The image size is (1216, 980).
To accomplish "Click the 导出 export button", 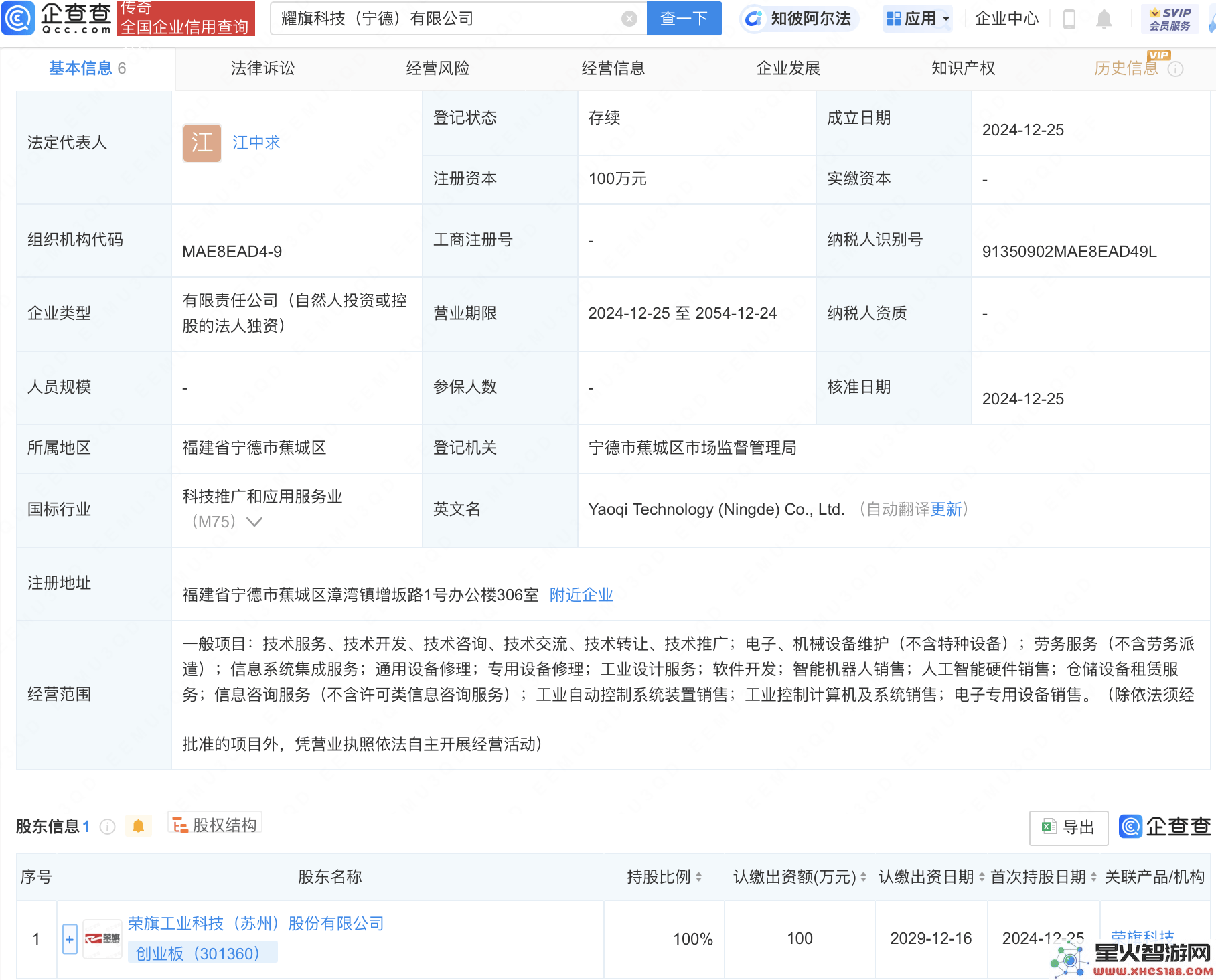I will tap(1069, 827).
